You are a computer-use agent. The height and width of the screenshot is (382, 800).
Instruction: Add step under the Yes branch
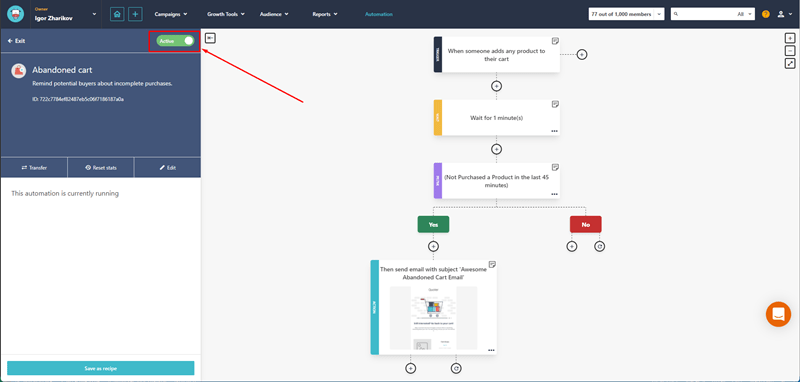(433, 246)
